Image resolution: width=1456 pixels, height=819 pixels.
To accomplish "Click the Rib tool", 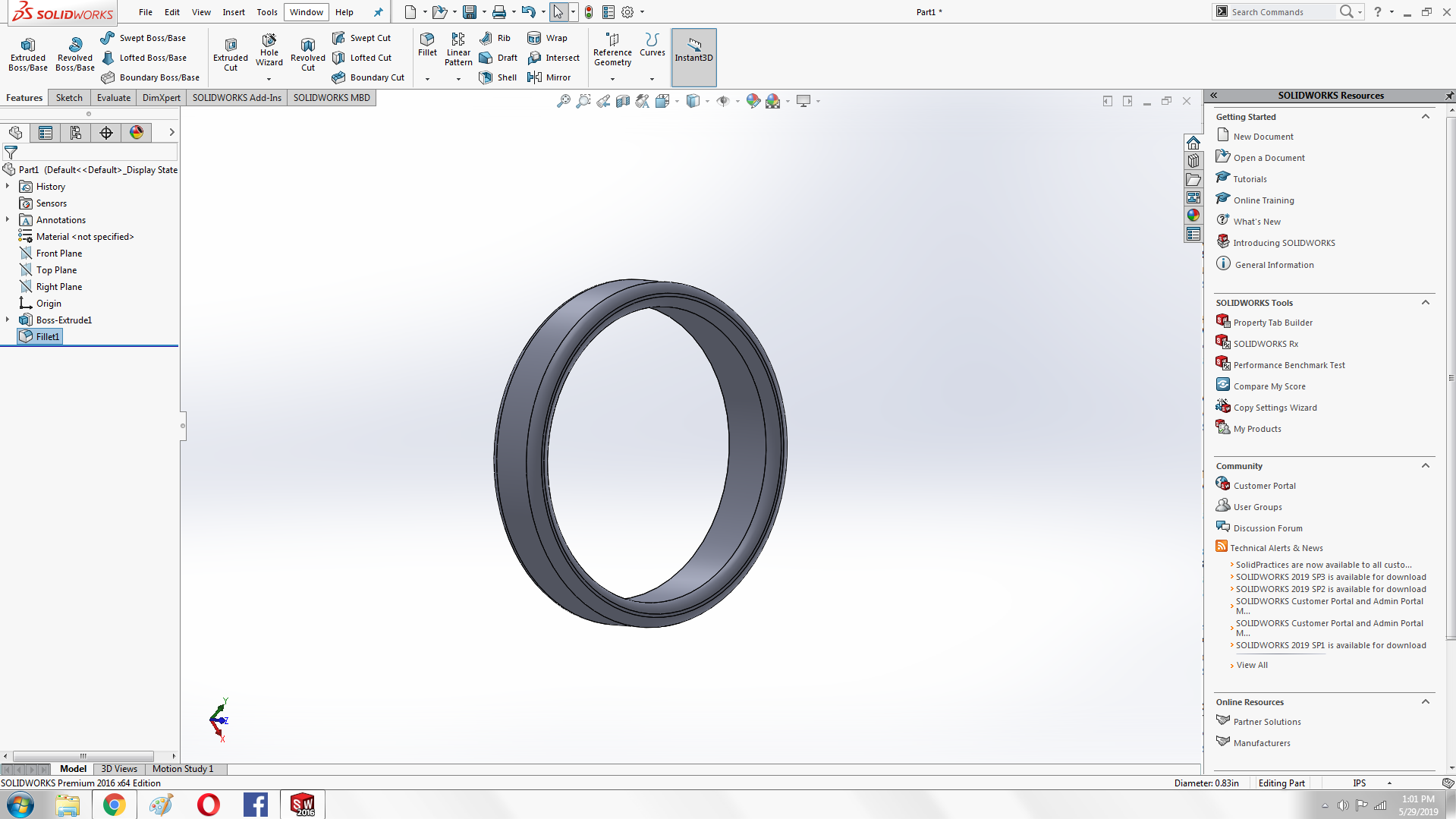I will point(495,38).
